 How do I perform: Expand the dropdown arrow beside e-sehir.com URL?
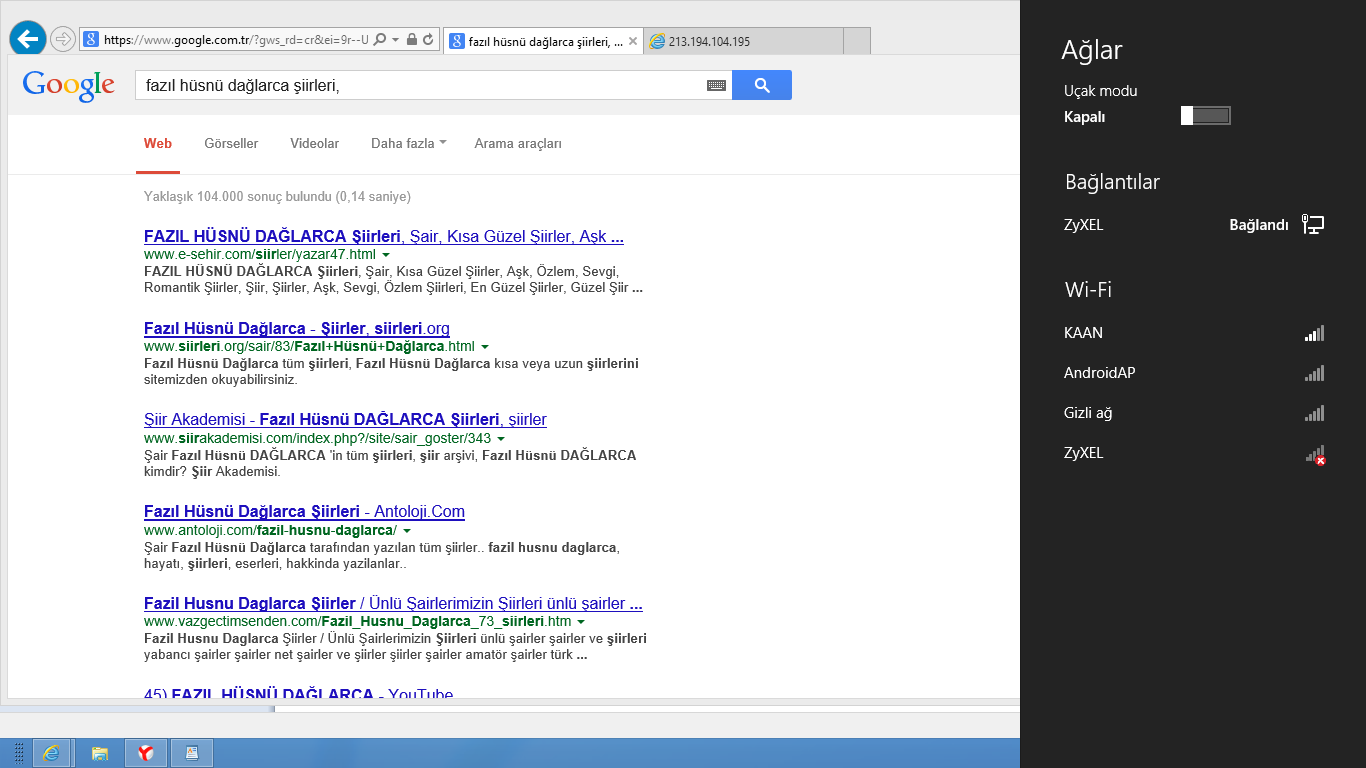coord(386,255)
